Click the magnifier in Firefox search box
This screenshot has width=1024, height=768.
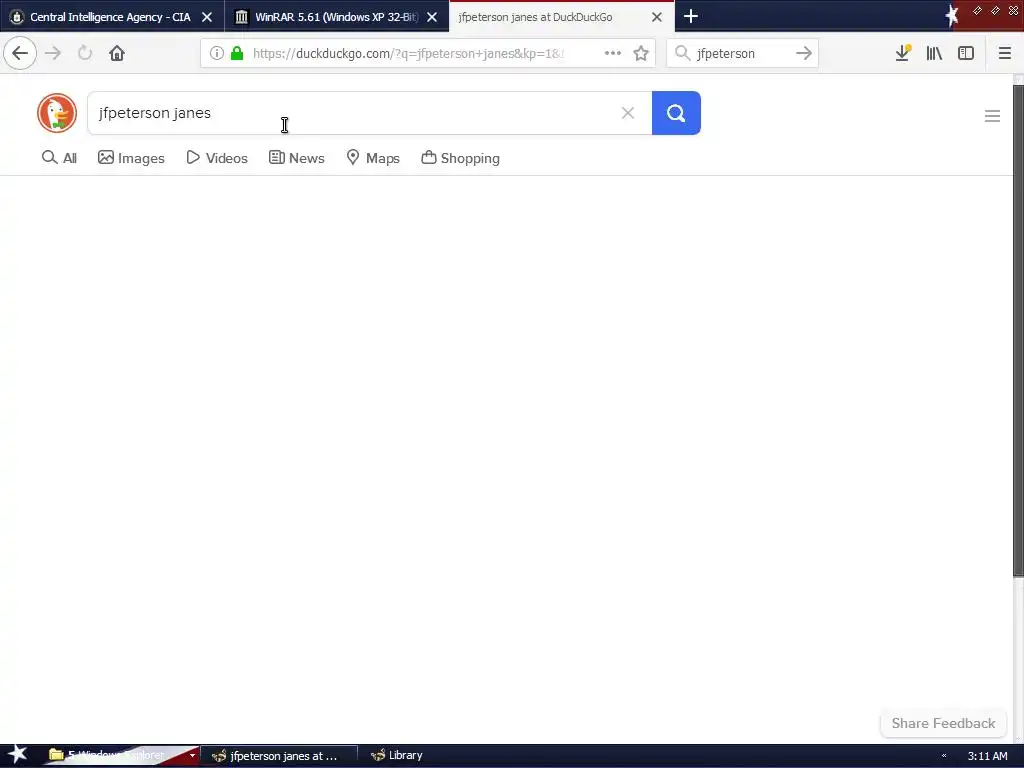(682, 53)
